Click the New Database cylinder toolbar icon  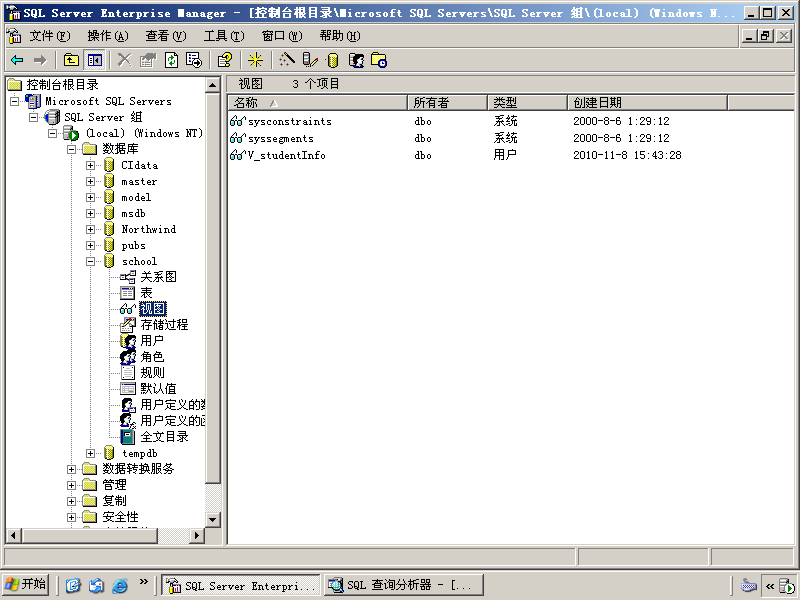pyautogui.click(x=333, y=60)
